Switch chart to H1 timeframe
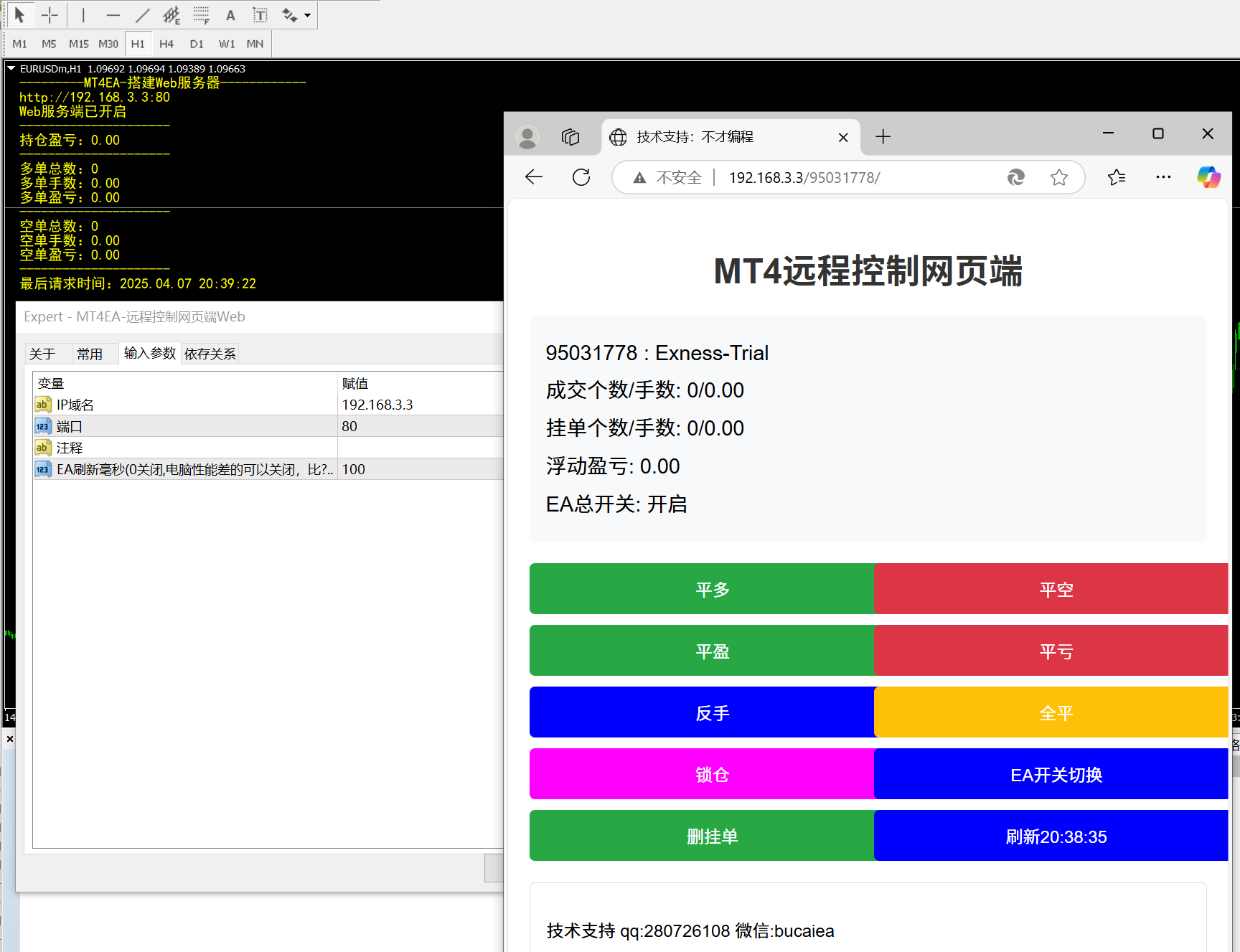Screen dimensions: 1240x952 point(138,44)
